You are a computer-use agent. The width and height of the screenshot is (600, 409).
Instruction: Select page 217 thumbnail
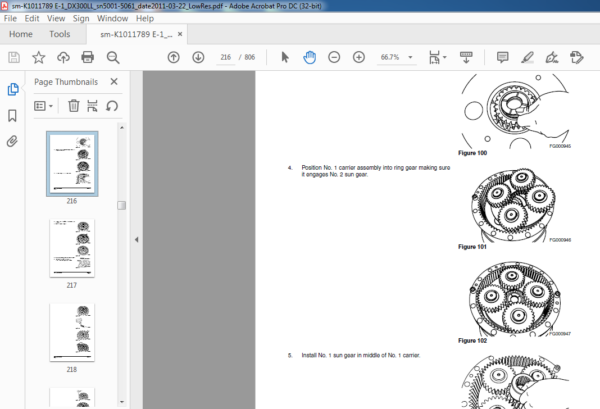point(72,248)
